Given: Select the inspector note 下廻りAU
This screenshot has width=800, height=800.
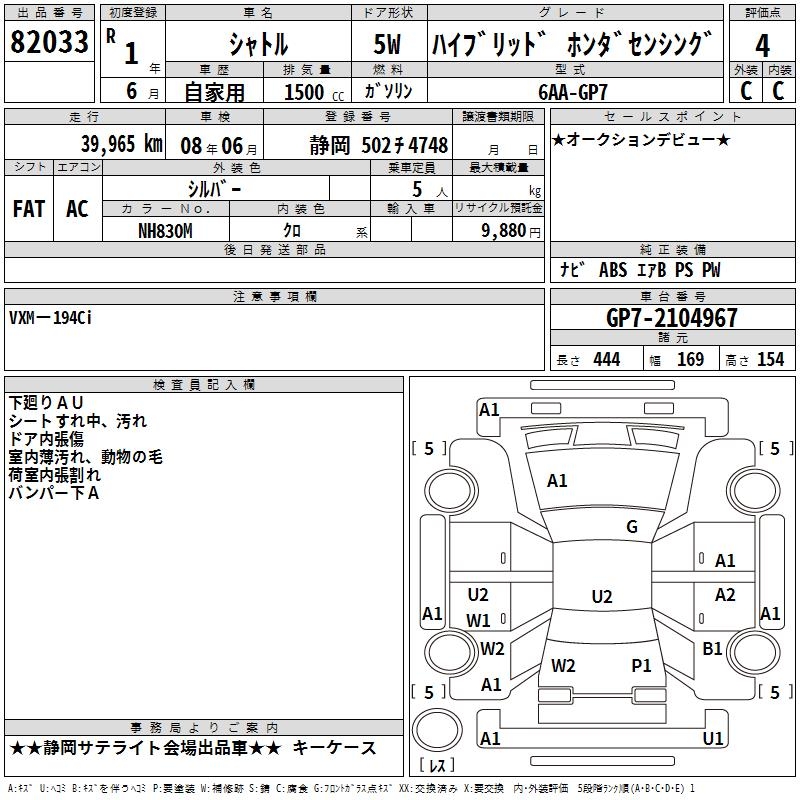Looking at the screenshot, I should tap(46, 403).
